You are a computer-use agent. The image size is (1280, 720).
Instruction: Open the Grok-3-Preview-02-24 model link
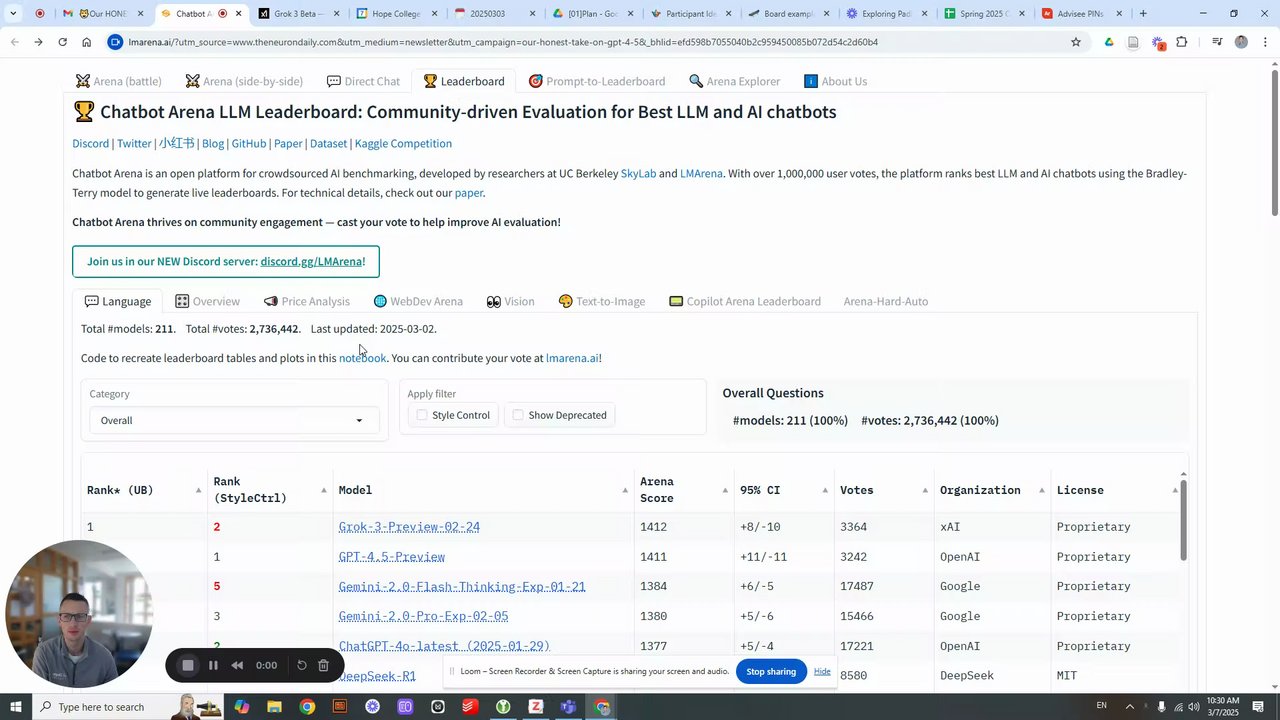pyautogui.click(x=409, y=527)
